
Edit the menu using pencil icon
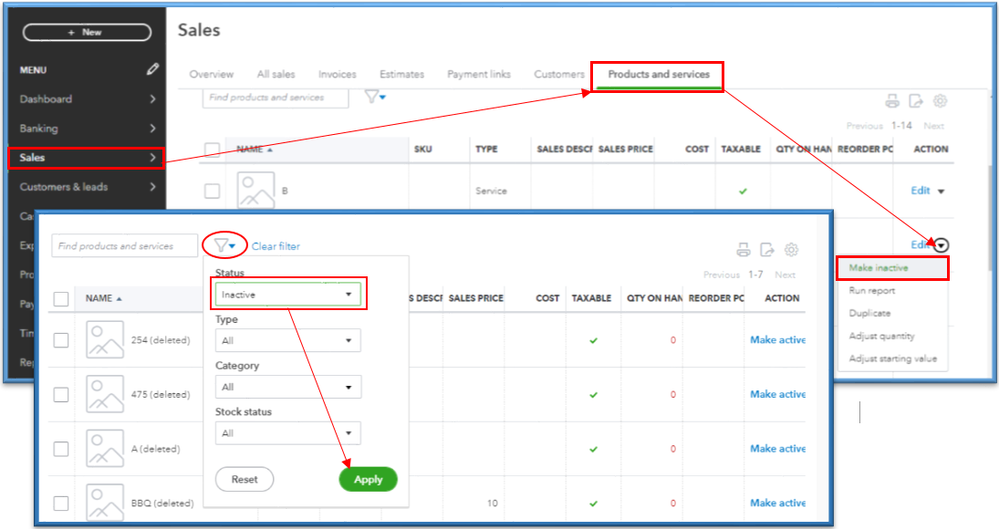152,69
